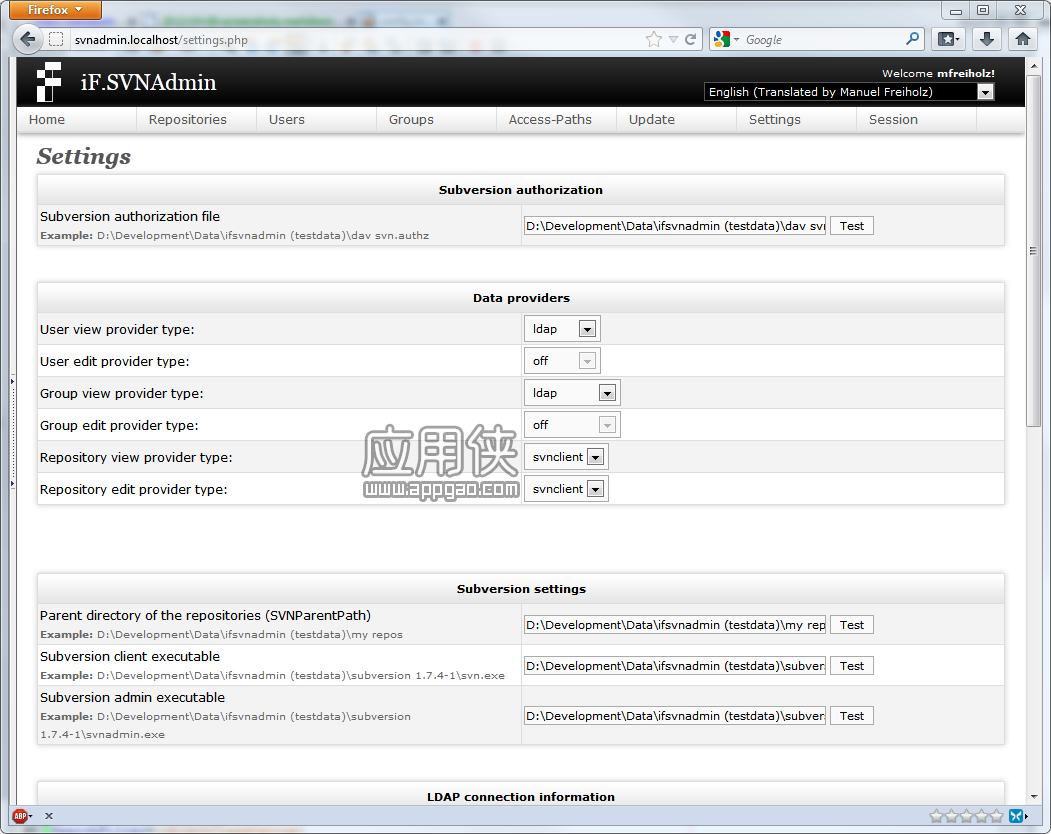Open the Adblock Plus status bar icon
The height and width of the screenshot is (834, 1051).
tap(20, 816)
